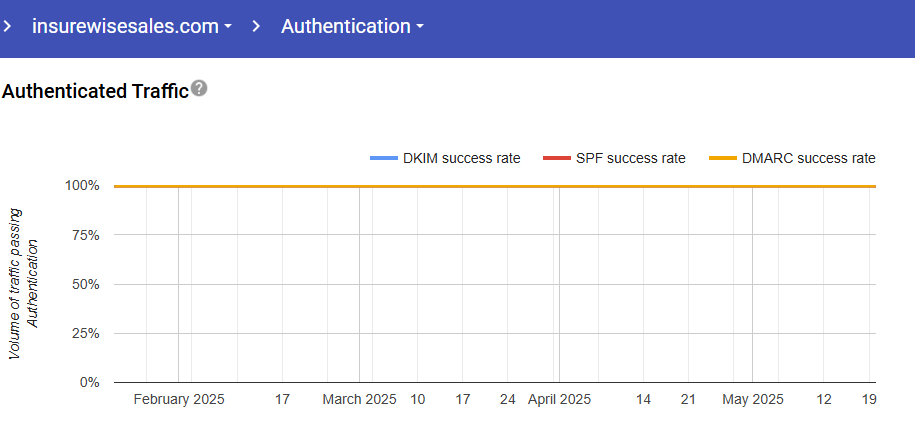The height and width of the screenshot is (421, 915).
Task: Click the help icon beside Authenticated Traffic
Action: [199, 89]
